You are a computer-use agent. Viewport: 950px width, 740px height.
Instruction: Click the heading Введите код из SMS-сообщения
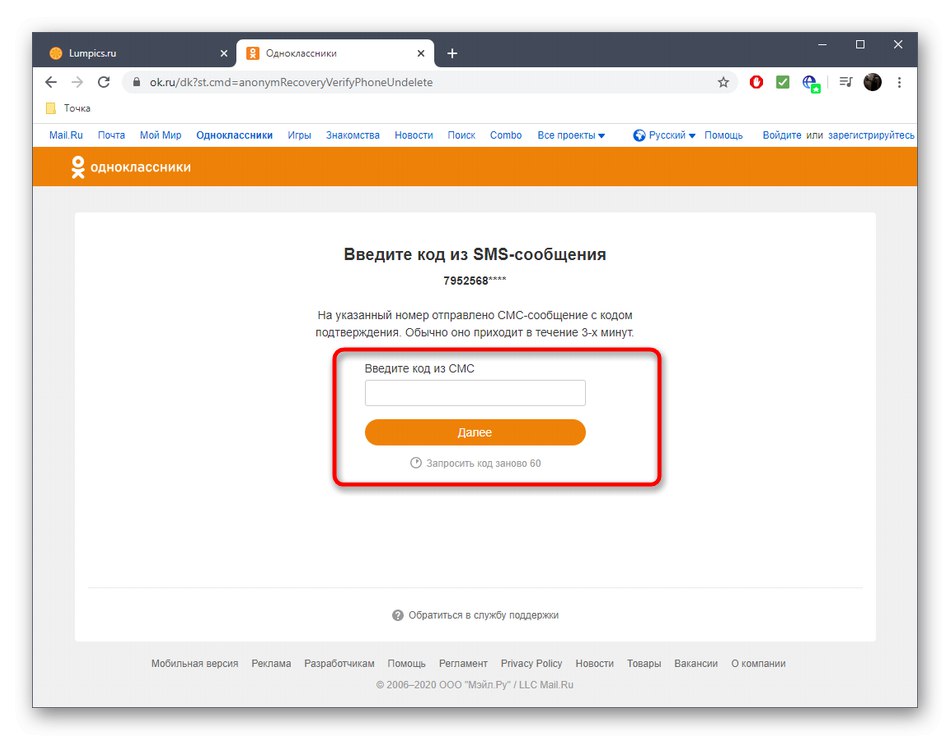click(x=474, y=254)
